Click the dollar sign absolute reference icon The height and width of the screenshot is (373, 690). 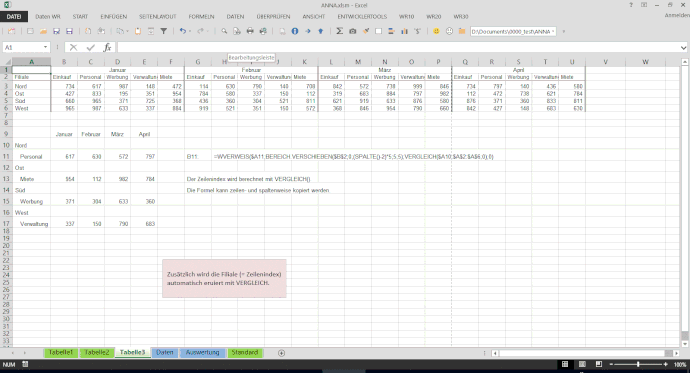point(417,31)
